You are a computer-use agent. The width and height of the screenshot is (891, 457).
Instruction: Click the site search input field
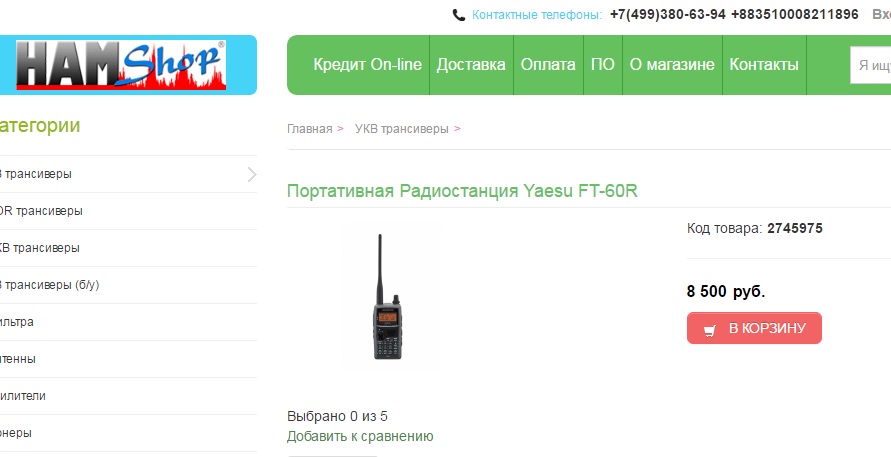pyautogui.click(x=870, y=65)
